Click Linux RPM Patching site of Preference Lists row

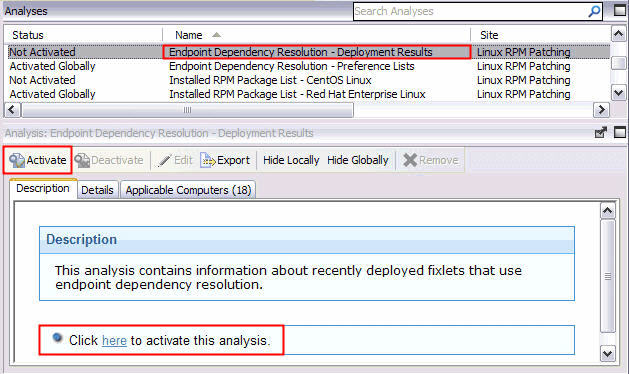[x=523, y=66]
